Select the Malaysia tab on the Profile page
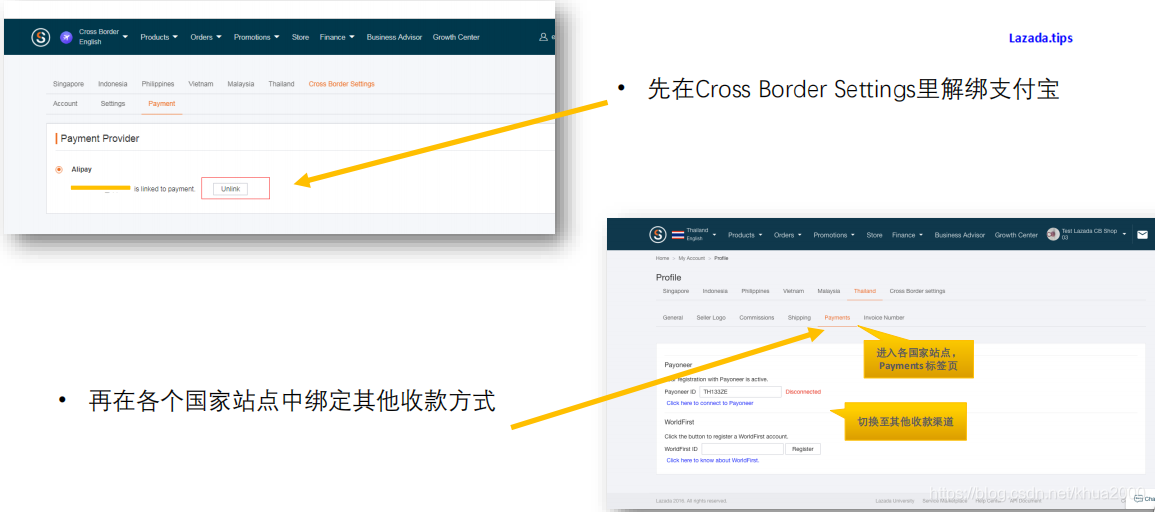 point(829,291)
